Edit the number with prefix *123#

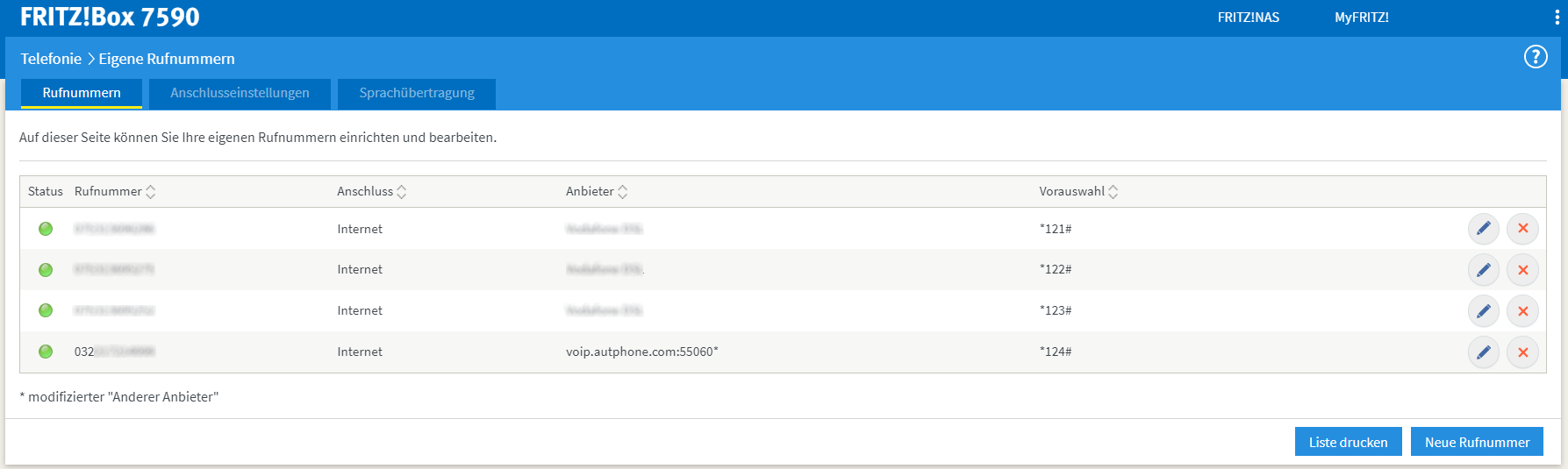click(x=1483, y=311)
